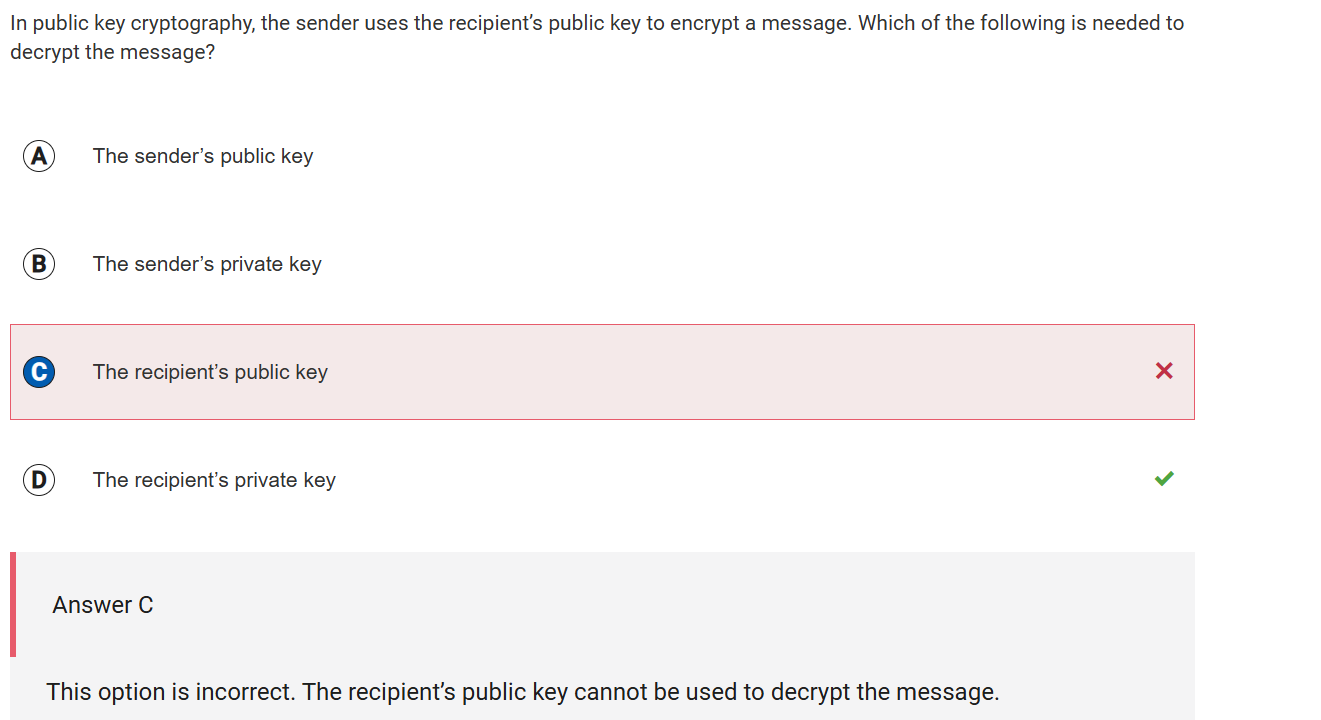This screenshot has height=720, width=1321.
Task: Click the red X incorrect mark
Action: point(1164,371)
